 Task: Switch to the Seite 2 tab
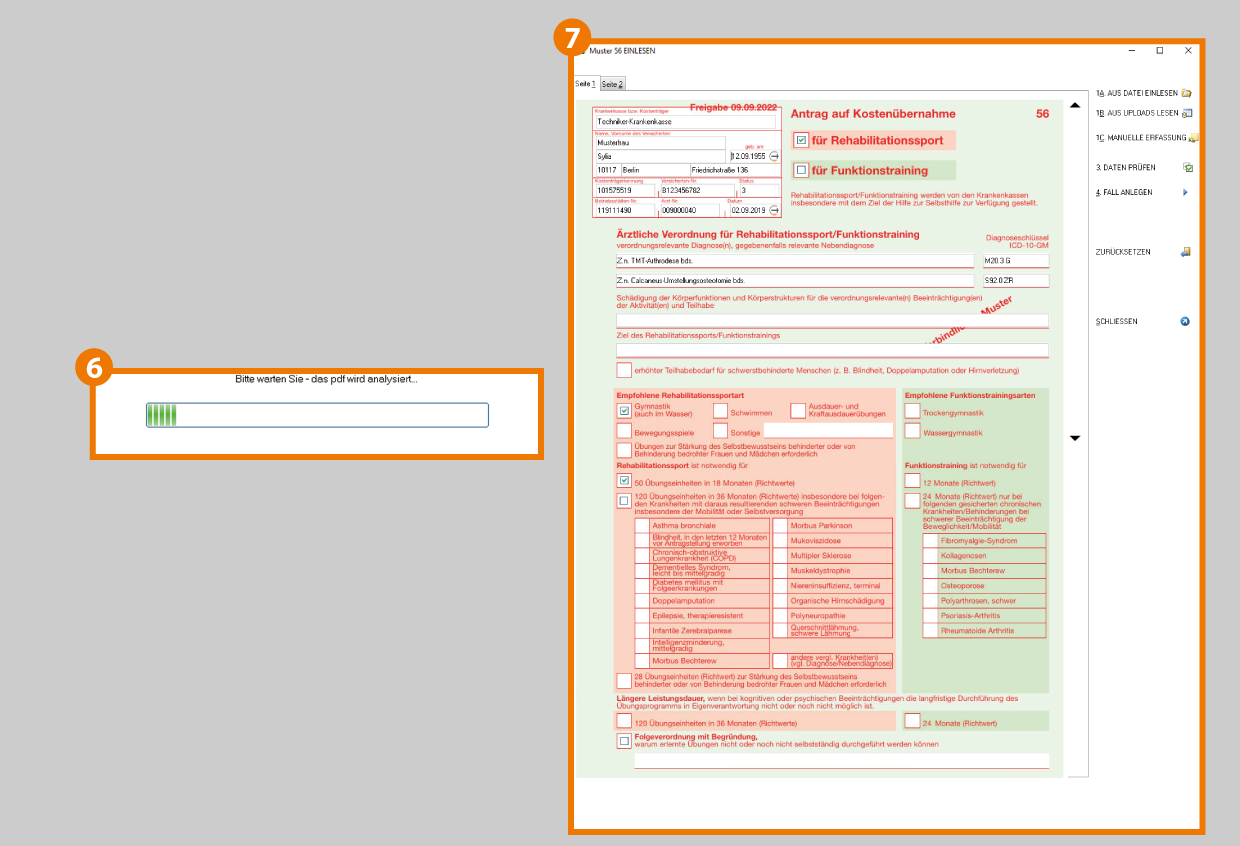point(612,84)
